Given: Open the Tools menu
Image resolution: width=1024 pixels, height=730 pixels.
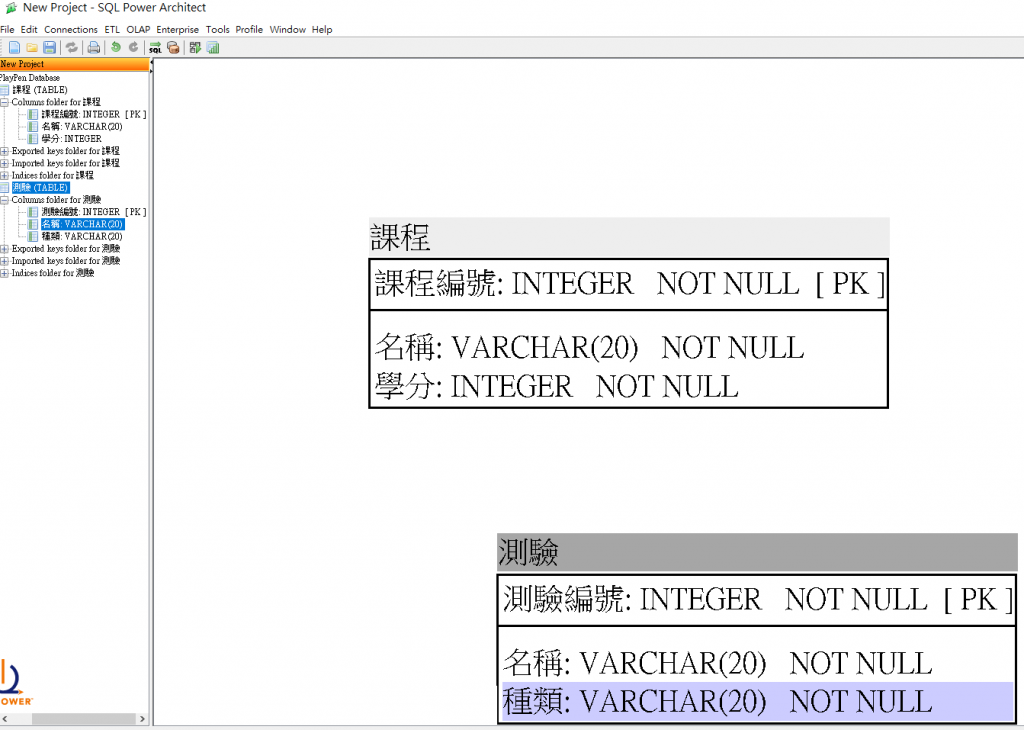Looking at the screenshot, I should click(x=217, y=29).
